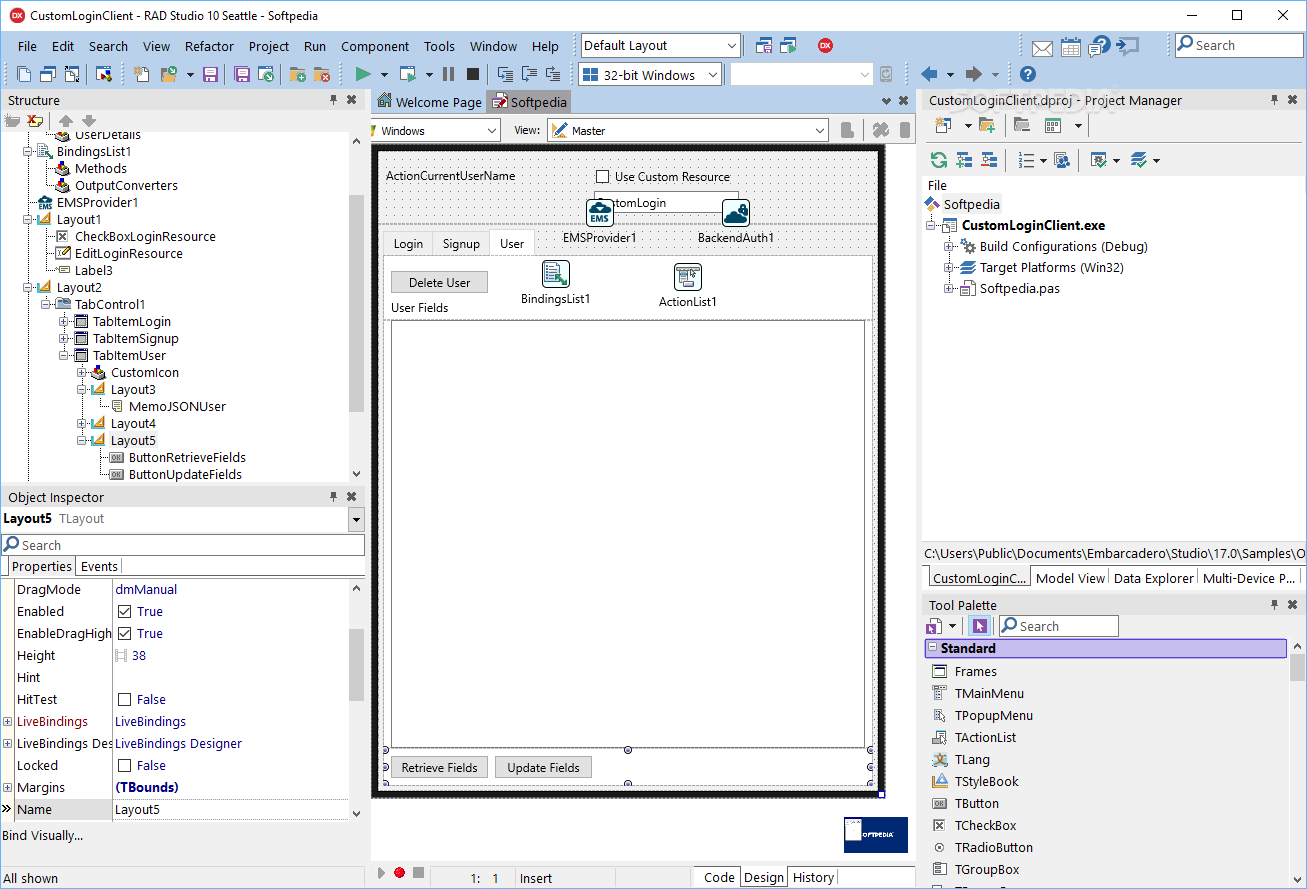Viewport: 1307px width, 889px height.
Task: Toggle the Locked False checkbox
Action: pos(125,766)
